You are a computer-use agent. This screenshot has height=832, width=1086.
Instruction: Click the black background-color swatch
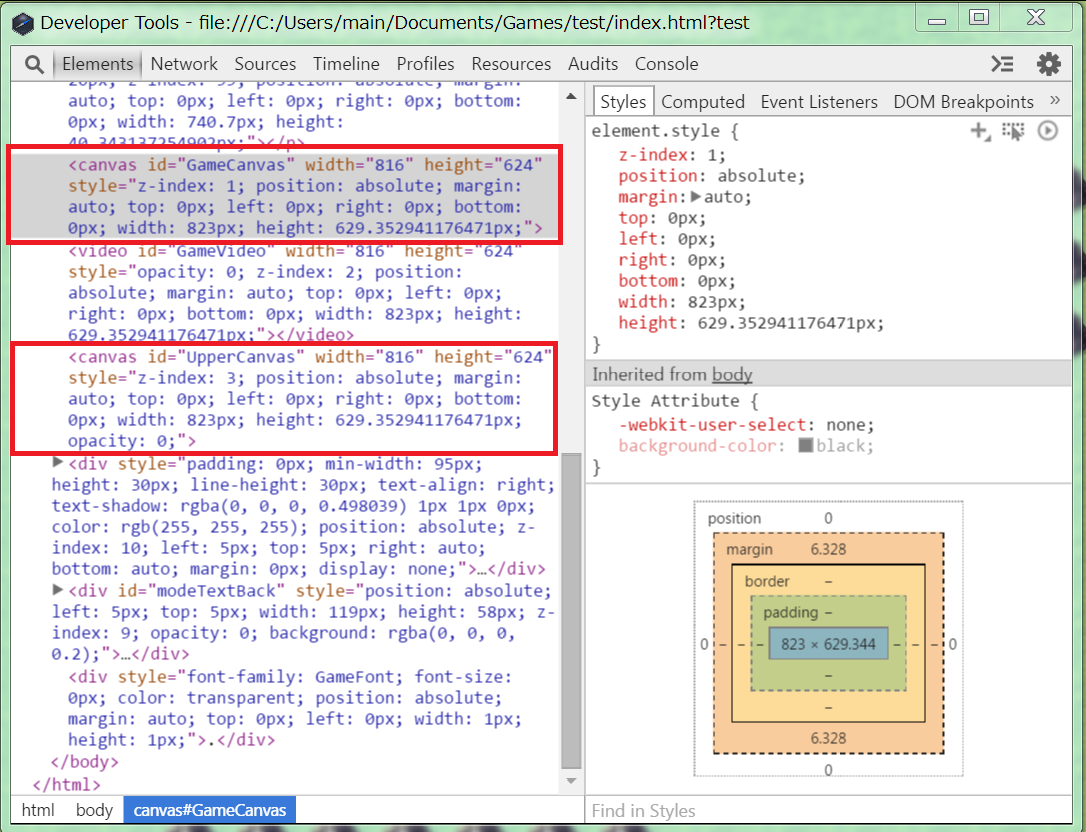805,446
